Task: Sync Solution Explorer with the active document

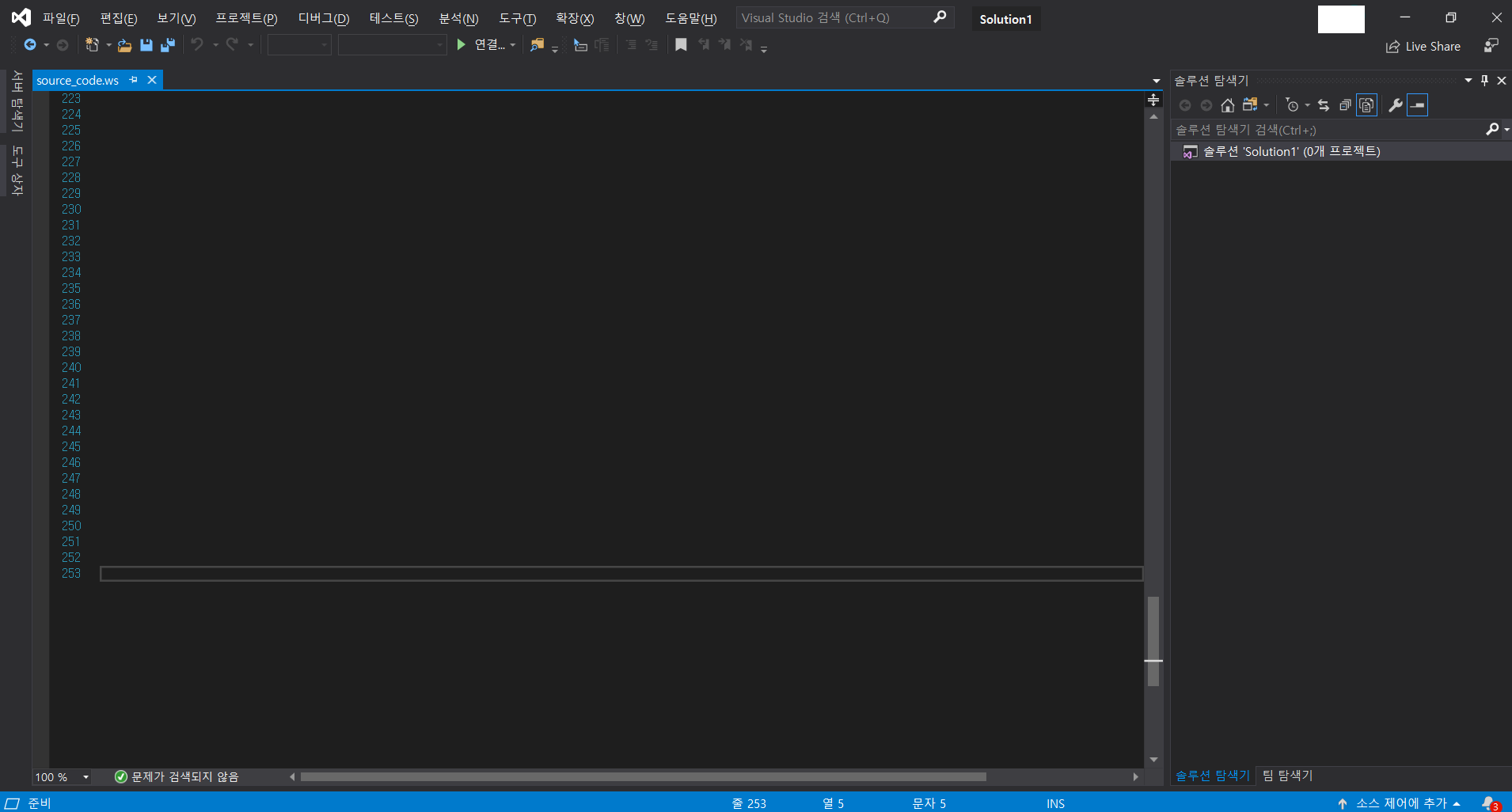Action: (1324, 104)
